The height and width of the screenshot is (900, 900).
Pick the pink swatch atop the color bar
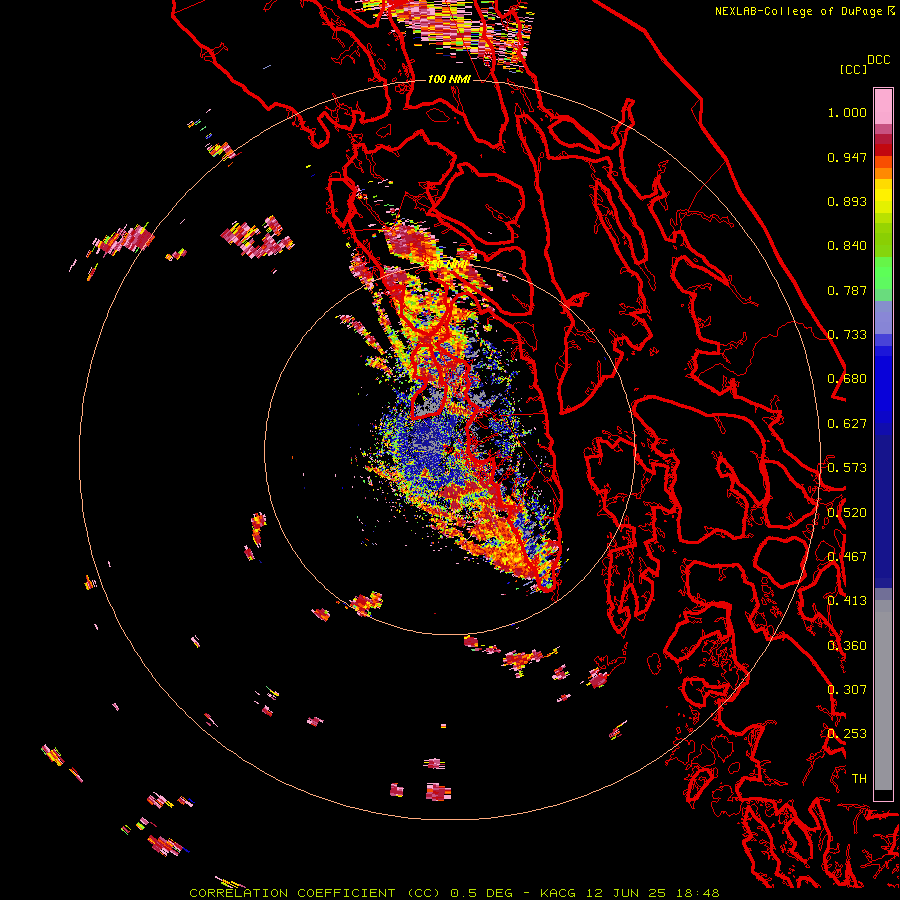click(x=883, y=106)
